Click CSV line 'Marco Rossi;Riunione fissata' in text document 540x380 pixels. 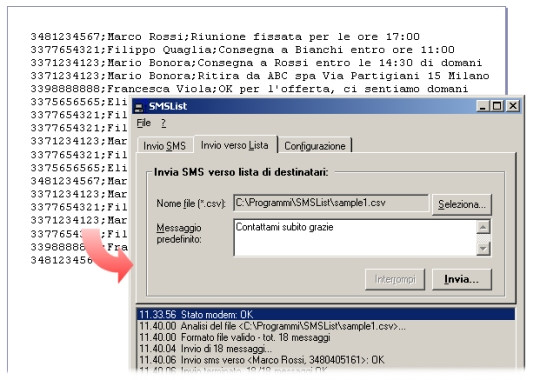[x=225, y=37]
